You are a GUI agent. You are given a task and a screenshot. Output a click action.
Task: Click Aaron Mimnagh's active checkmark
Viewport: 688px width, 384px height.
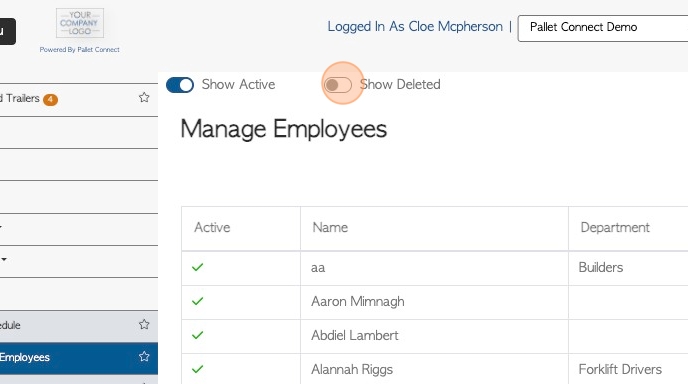click(197, 301)
